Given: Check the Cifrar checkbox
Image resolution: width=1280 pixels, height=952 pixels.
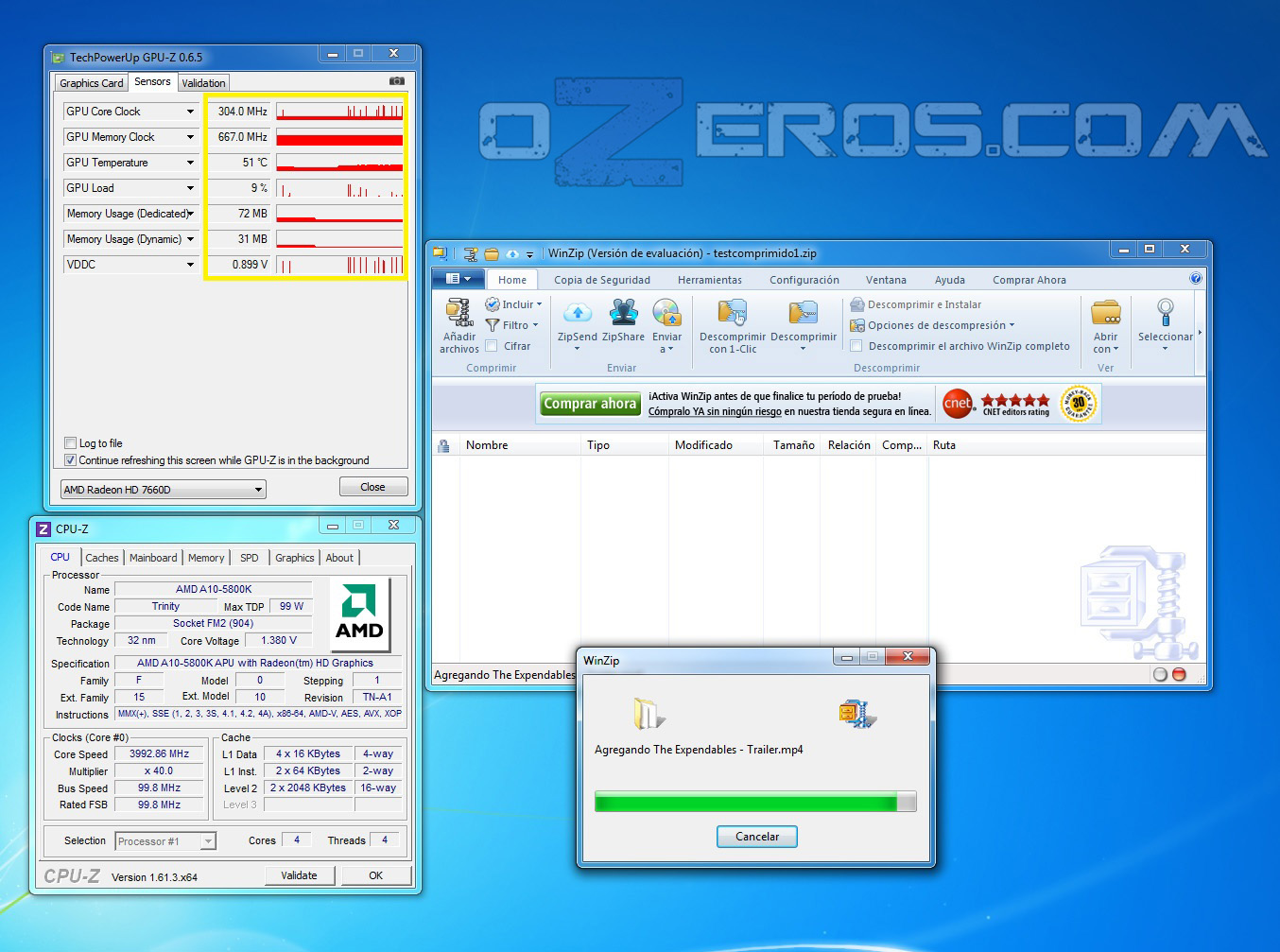Looking at the screenshot, I should pyautogui.click(x=492, y=346).
